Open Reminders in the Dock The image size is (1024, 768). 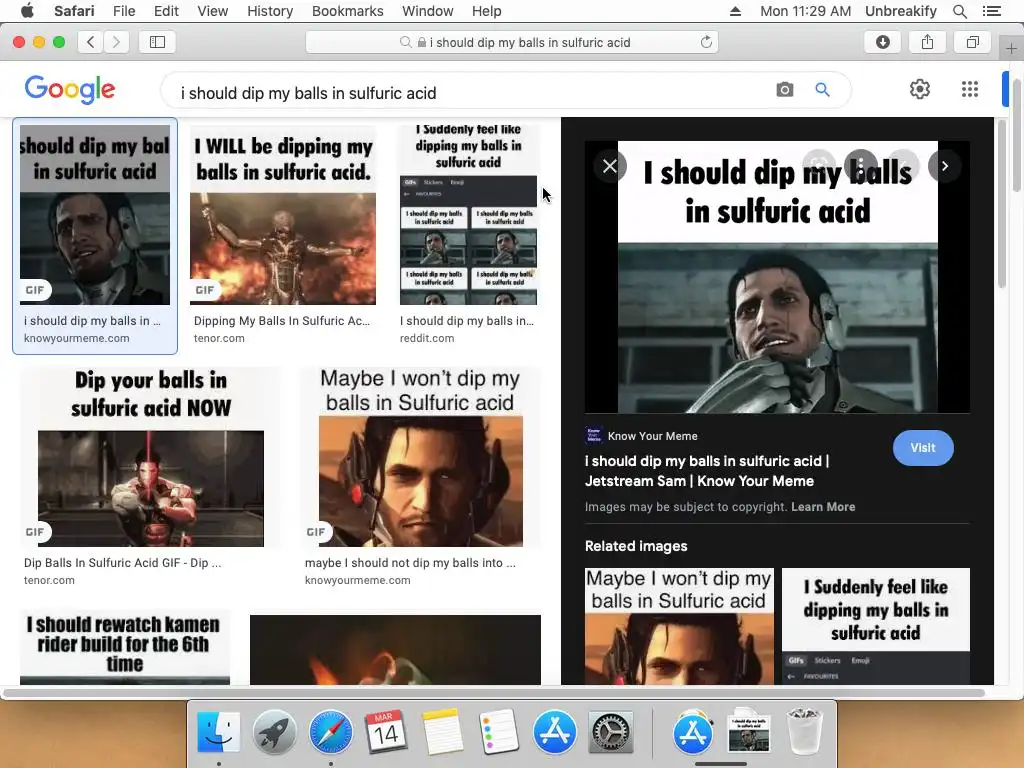tap(499, 732)
